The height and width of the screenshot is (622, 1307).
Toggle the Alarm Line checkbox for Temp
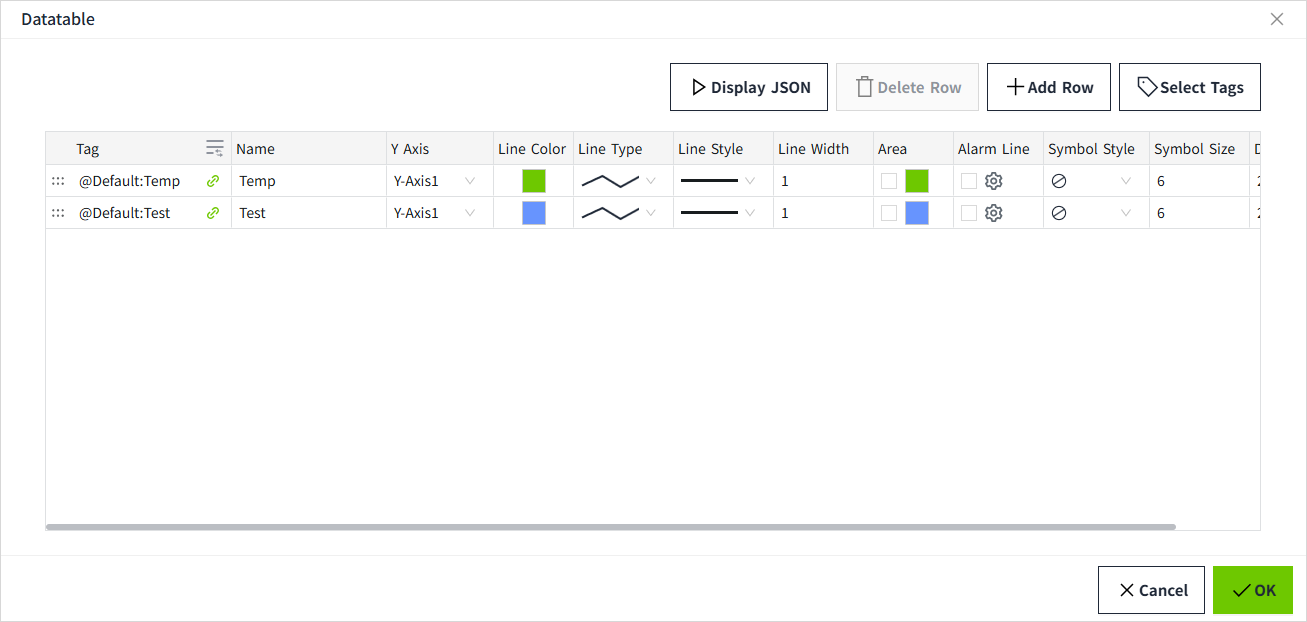[969, 181]
